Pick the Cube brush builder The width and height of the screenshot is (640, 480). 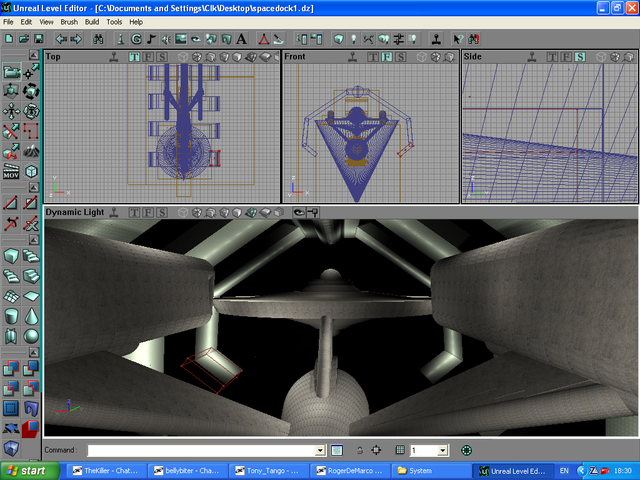pyautogui.click(x=11, y=255)
